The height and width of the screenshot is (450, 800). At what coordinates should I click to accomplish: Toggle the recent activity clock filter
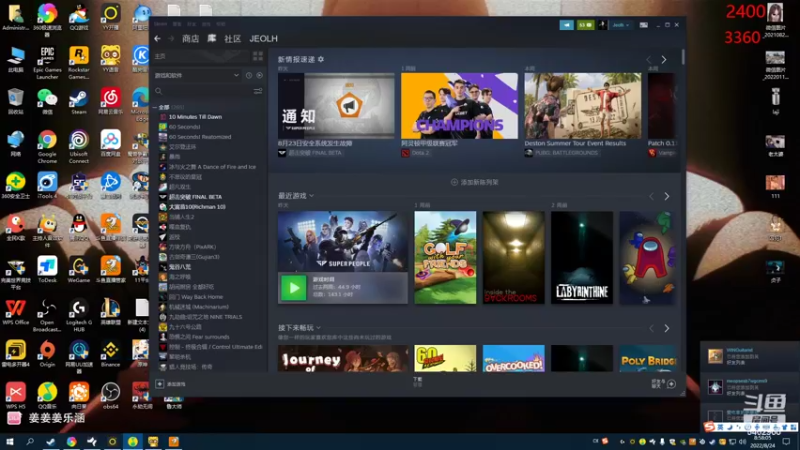pyautogui.click(x=248, y=76)
